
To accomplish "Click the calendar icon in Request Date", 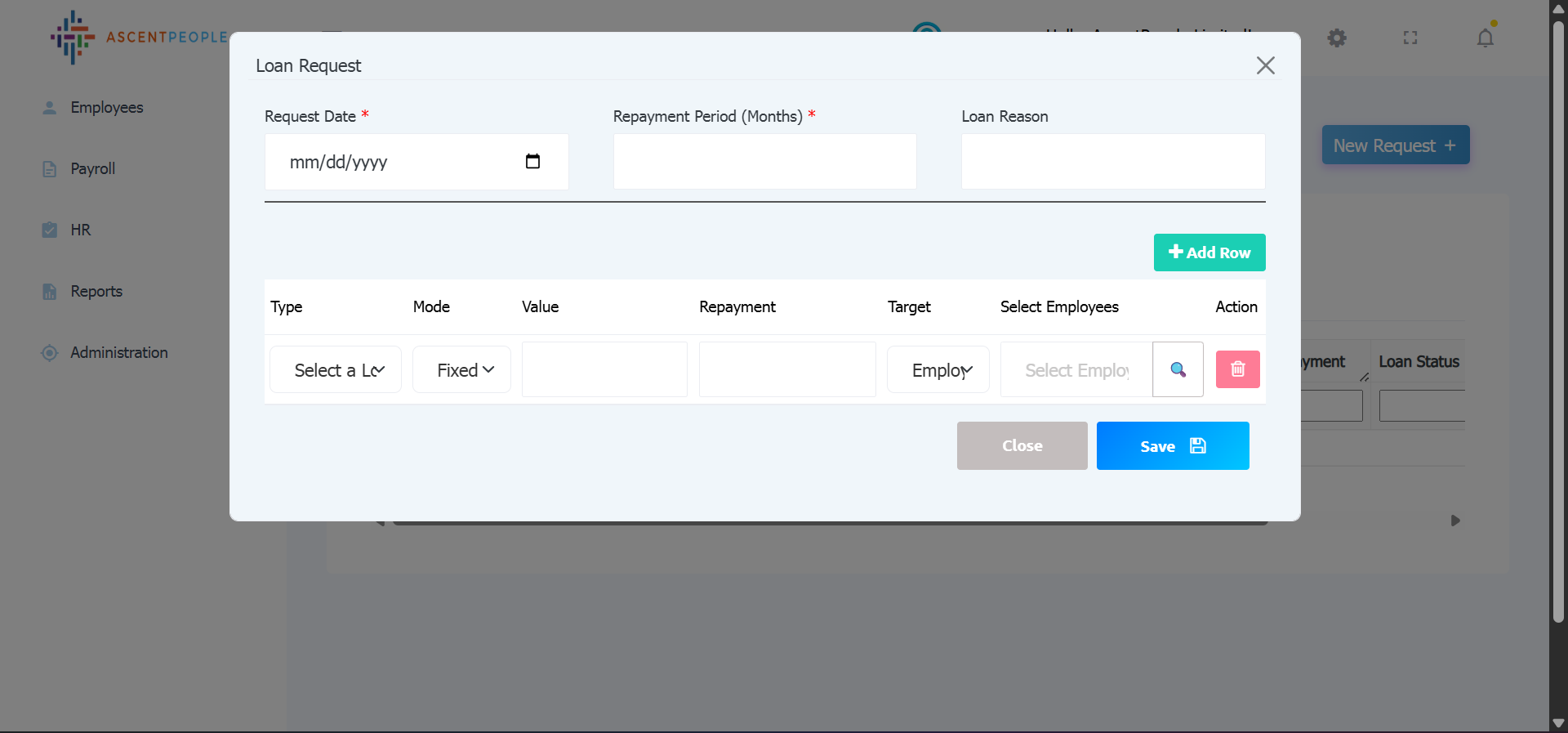I will [532, 162].
